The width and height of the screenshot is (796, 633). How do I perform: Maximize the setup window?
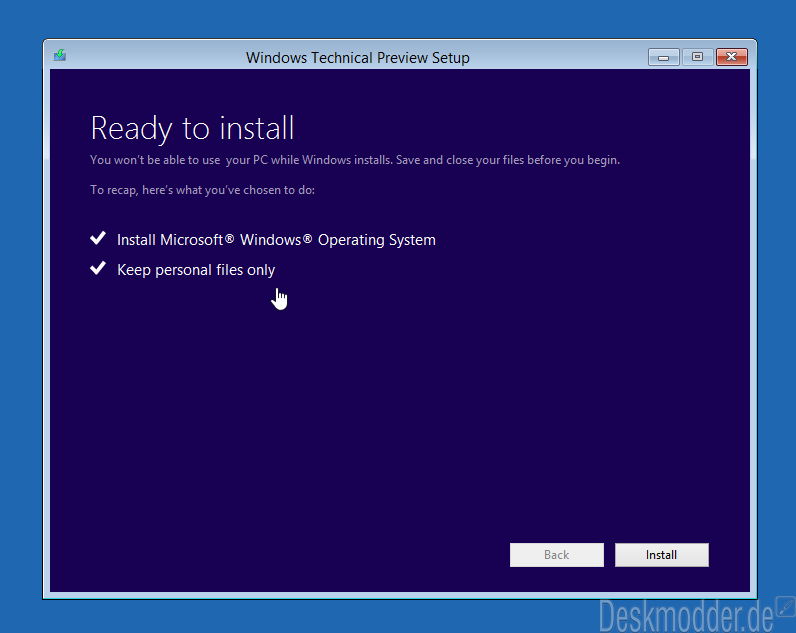(698, 57)
